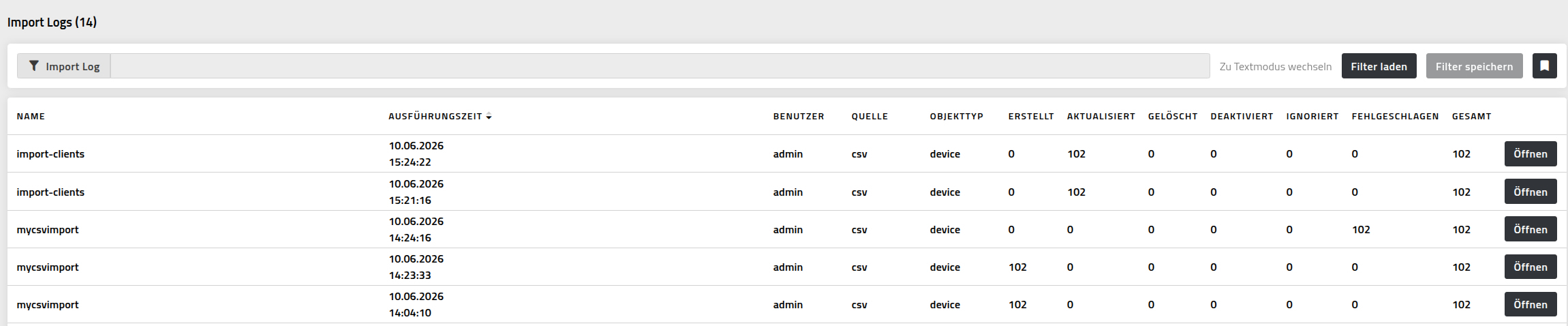Sort by Gesamt column header
1568x326 pixels.
click(x=1472, y=117)
